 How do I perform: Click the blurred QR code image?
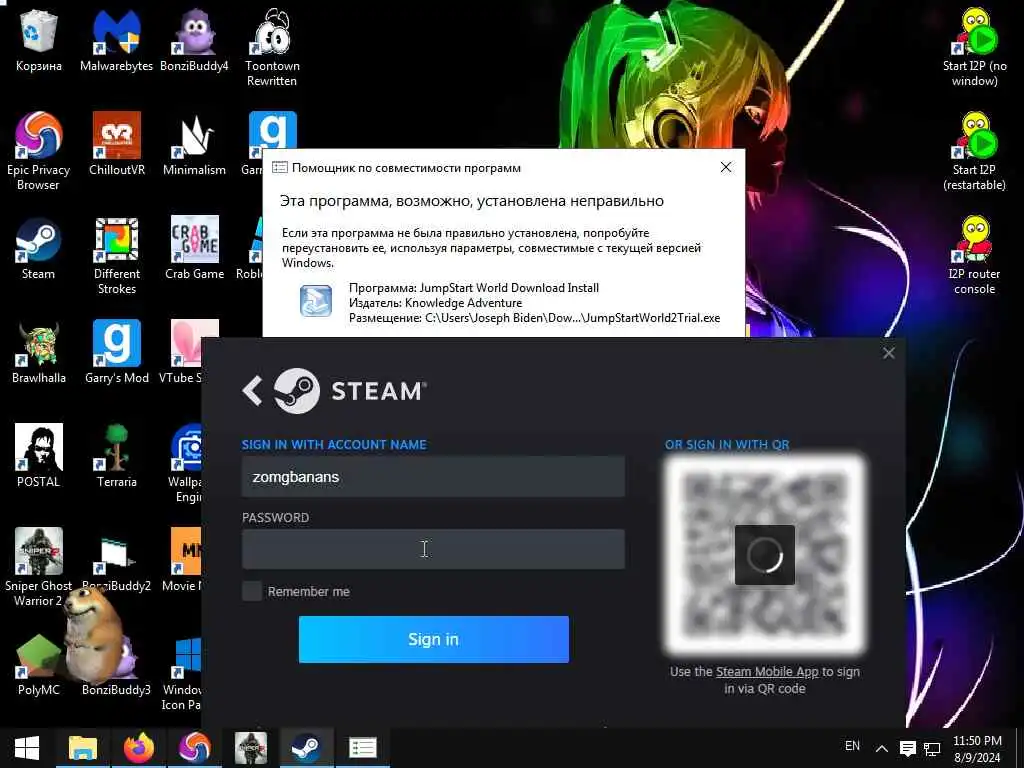pos(765,554)
